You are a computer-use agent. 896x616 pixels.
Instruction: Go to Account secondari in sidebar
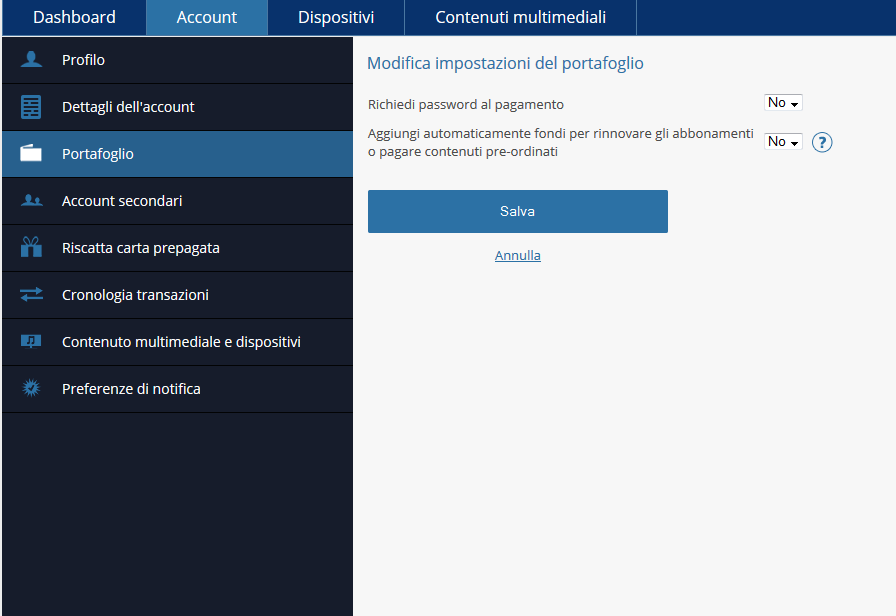coord(178,201)
